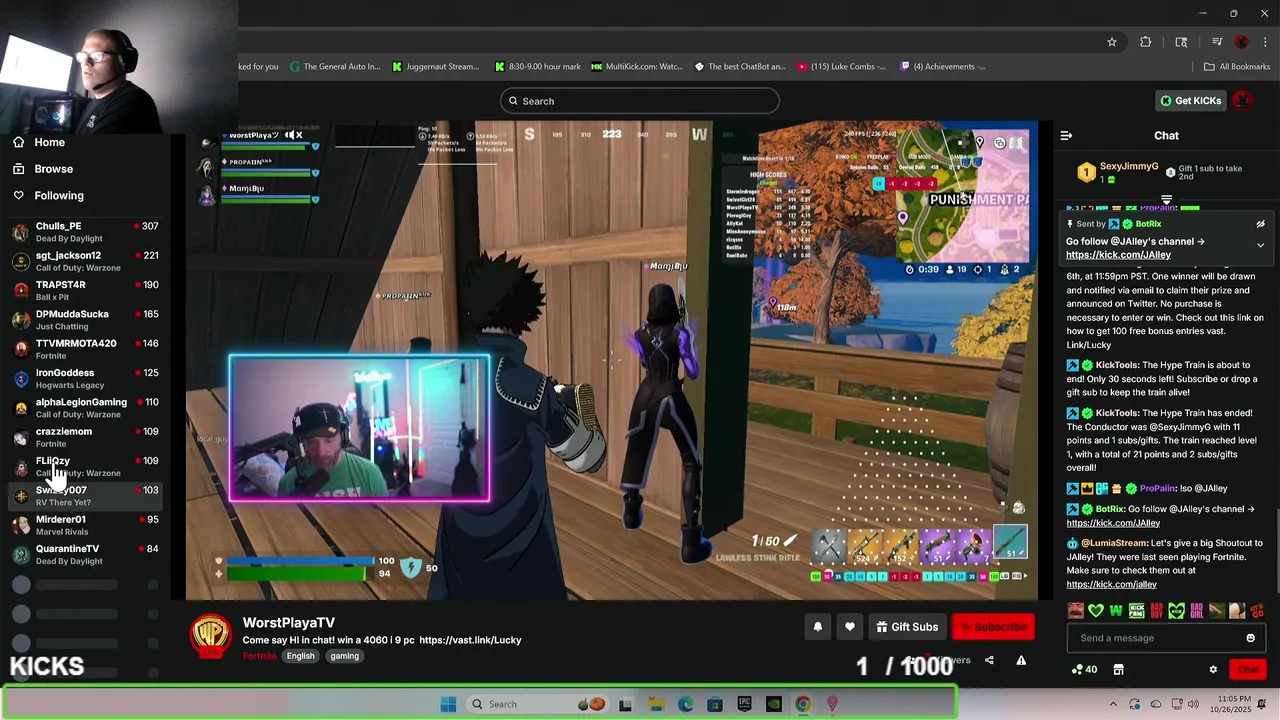The width and height of the screenshot is (1280, 720).
Task: Open the https://vast.link/Lucky title link
Action: point(470,640)
